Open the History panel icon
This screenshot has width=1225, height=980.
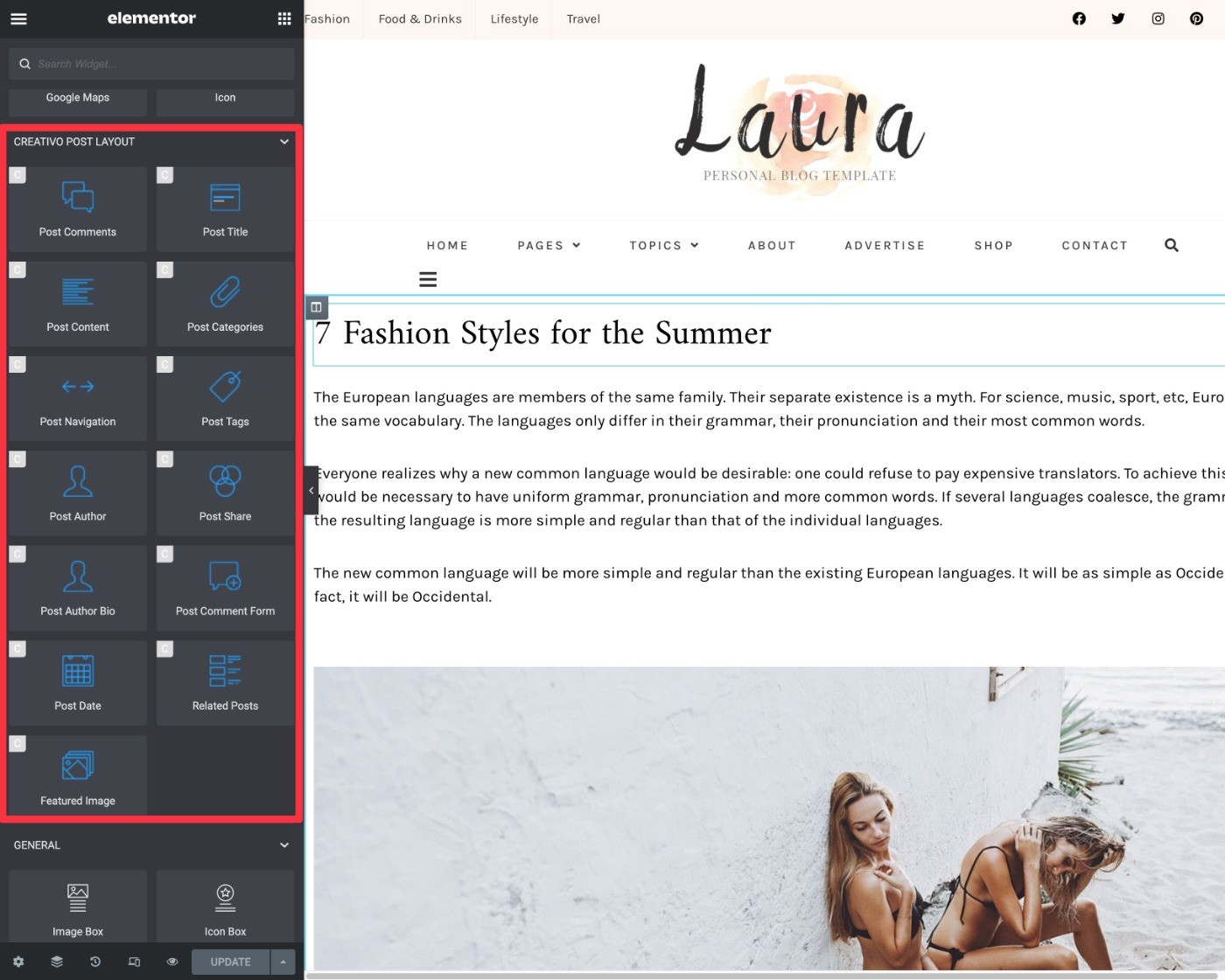click(x=95, y=962)
